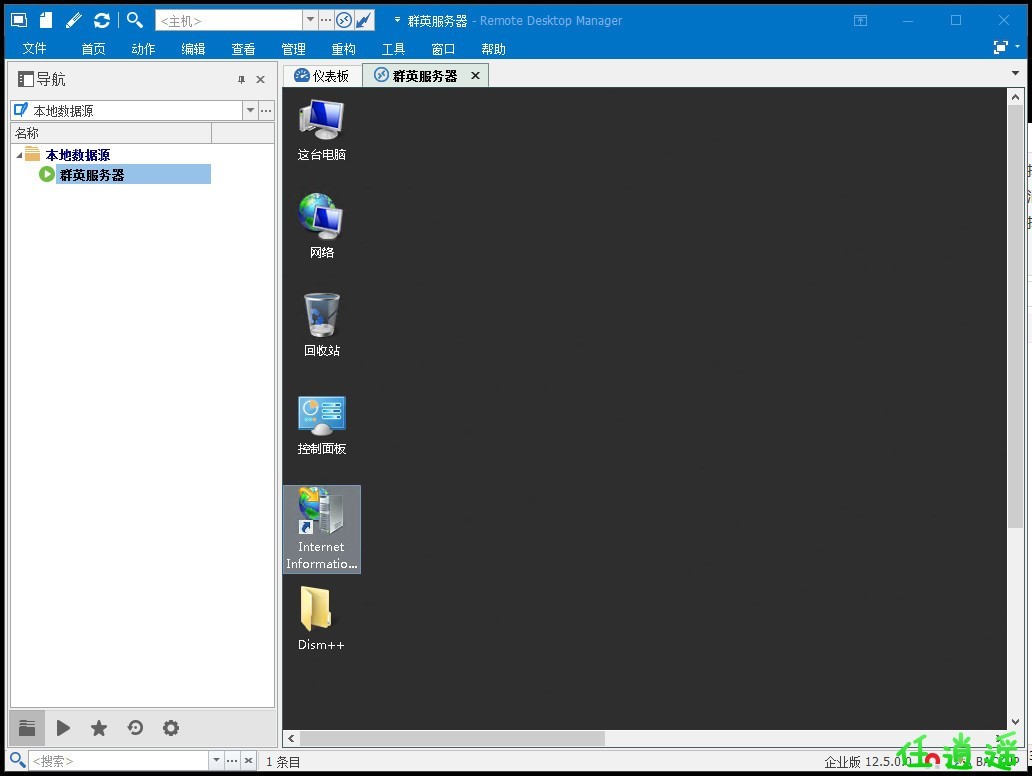
Task: Close the navigation panel
Action: click(x=261, y=80)
